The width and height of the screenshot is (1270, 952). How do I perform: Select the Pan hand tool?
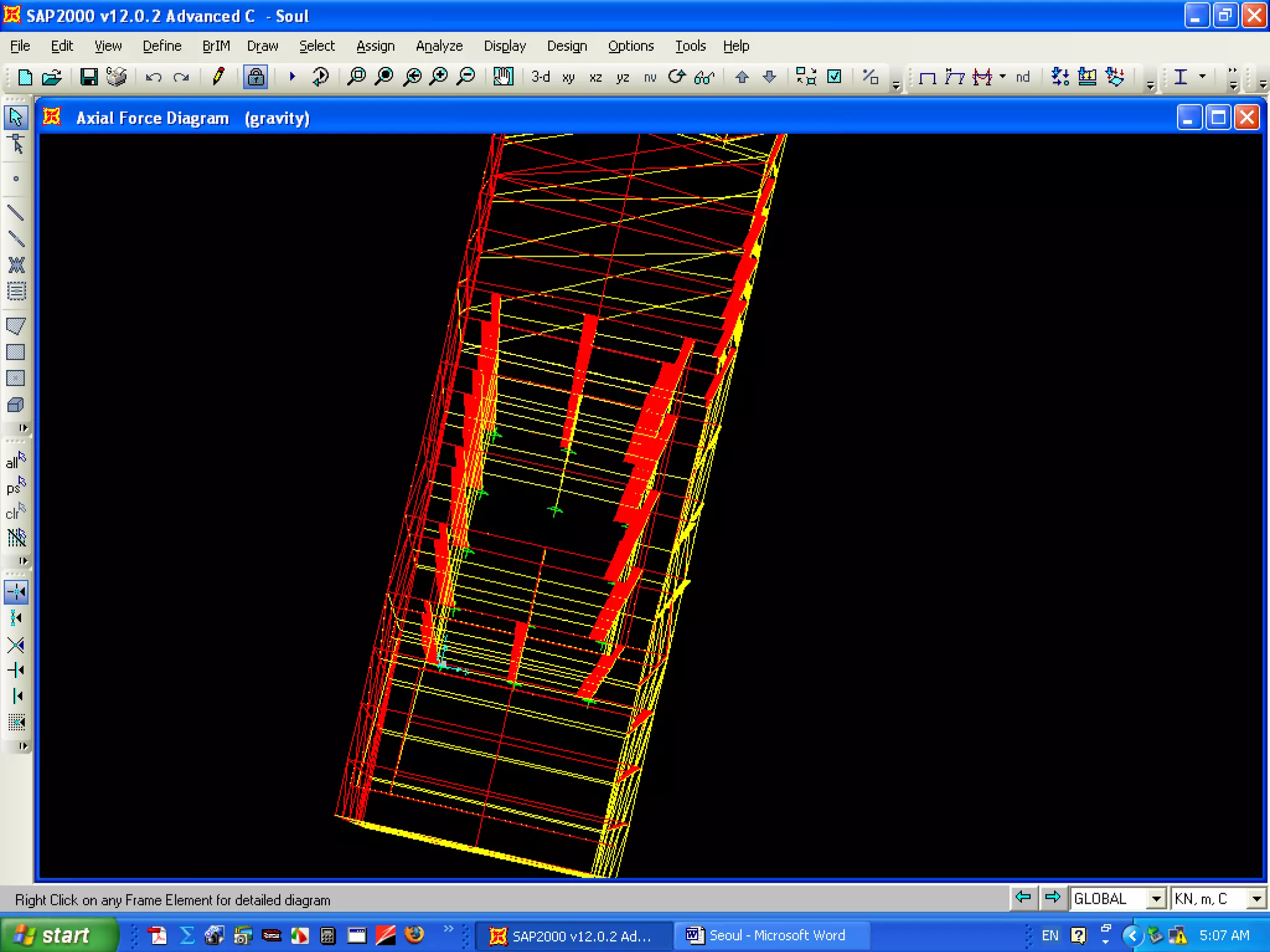coord(503,77)
